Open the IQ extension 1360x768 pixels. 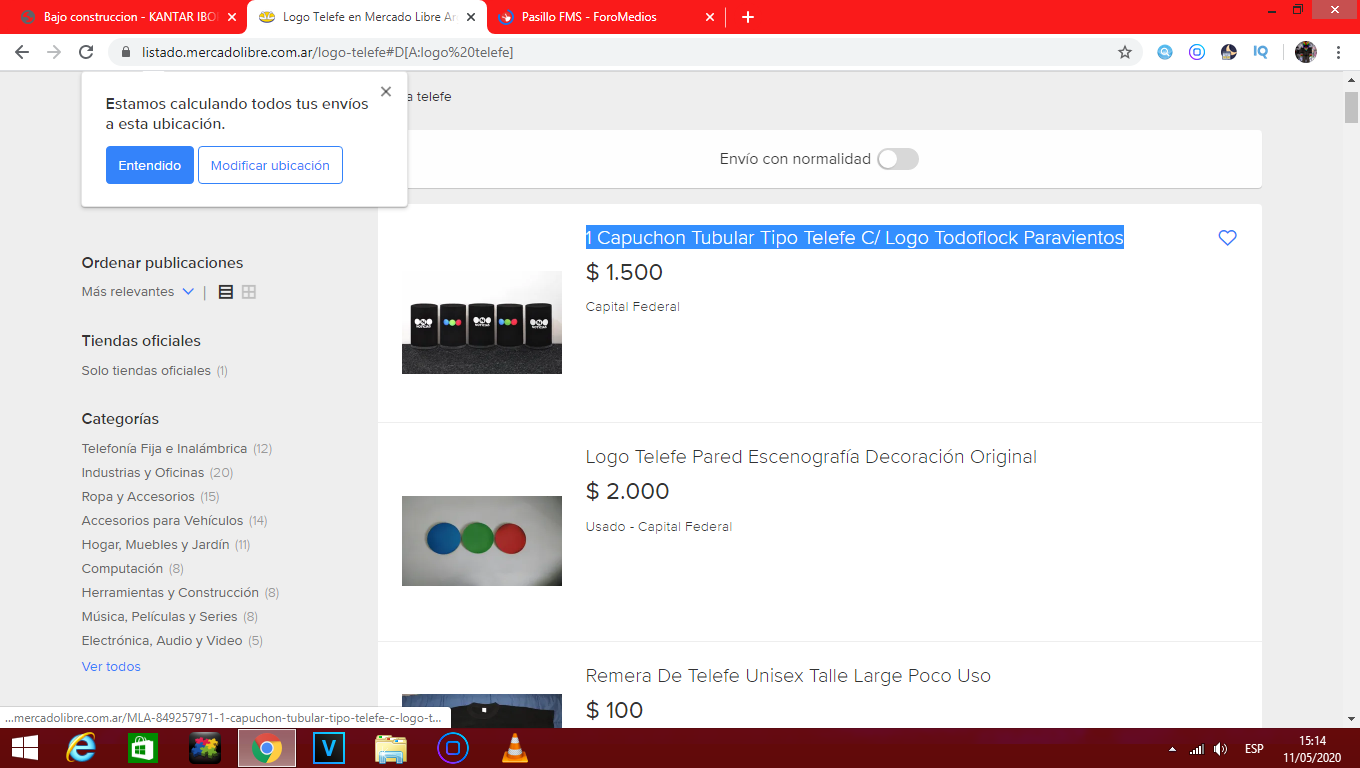[x=1261, y=52]
